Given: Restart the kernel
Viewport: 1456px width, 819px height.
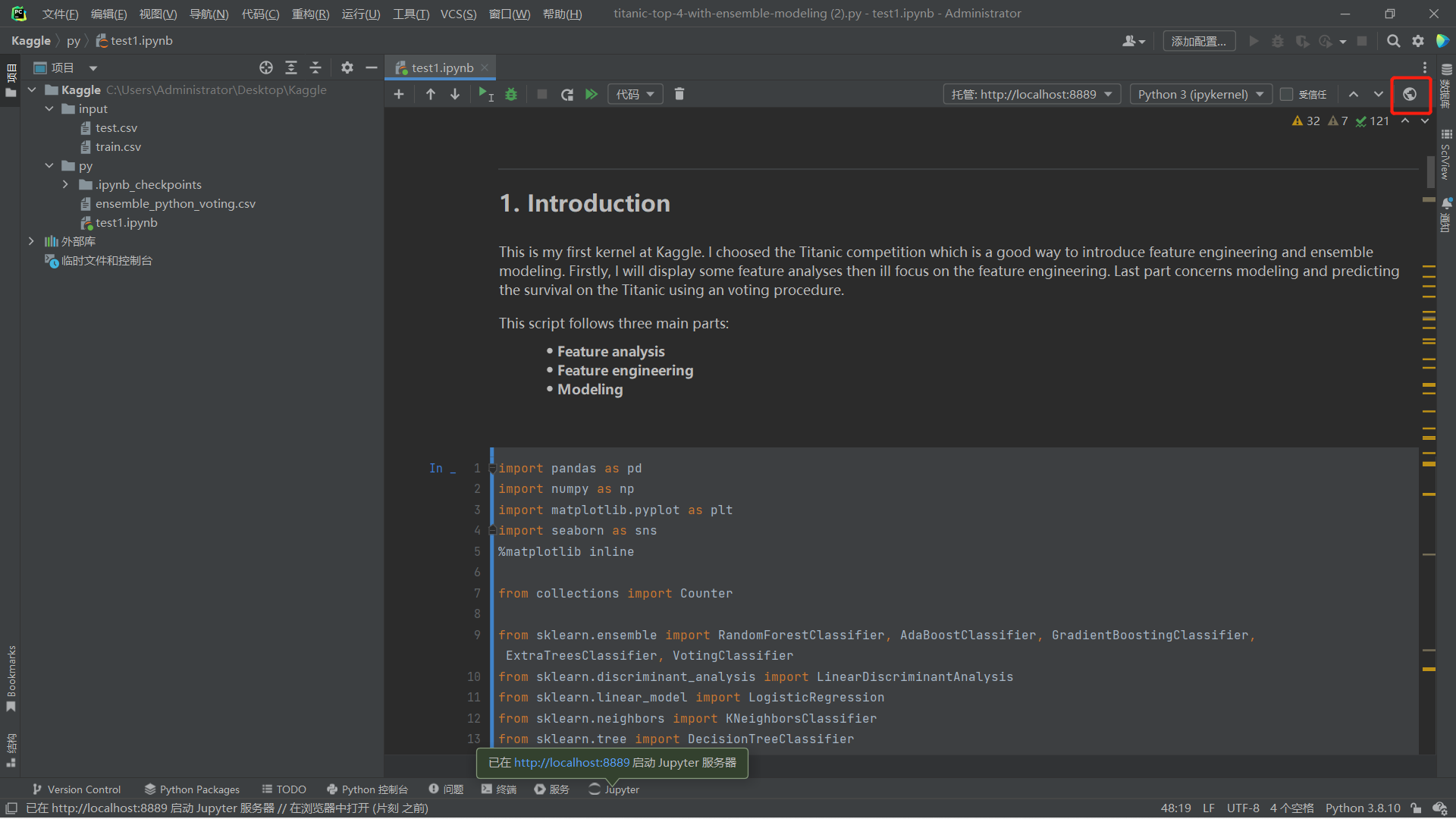Looking at the screenshot, I should tap(566, 94).
